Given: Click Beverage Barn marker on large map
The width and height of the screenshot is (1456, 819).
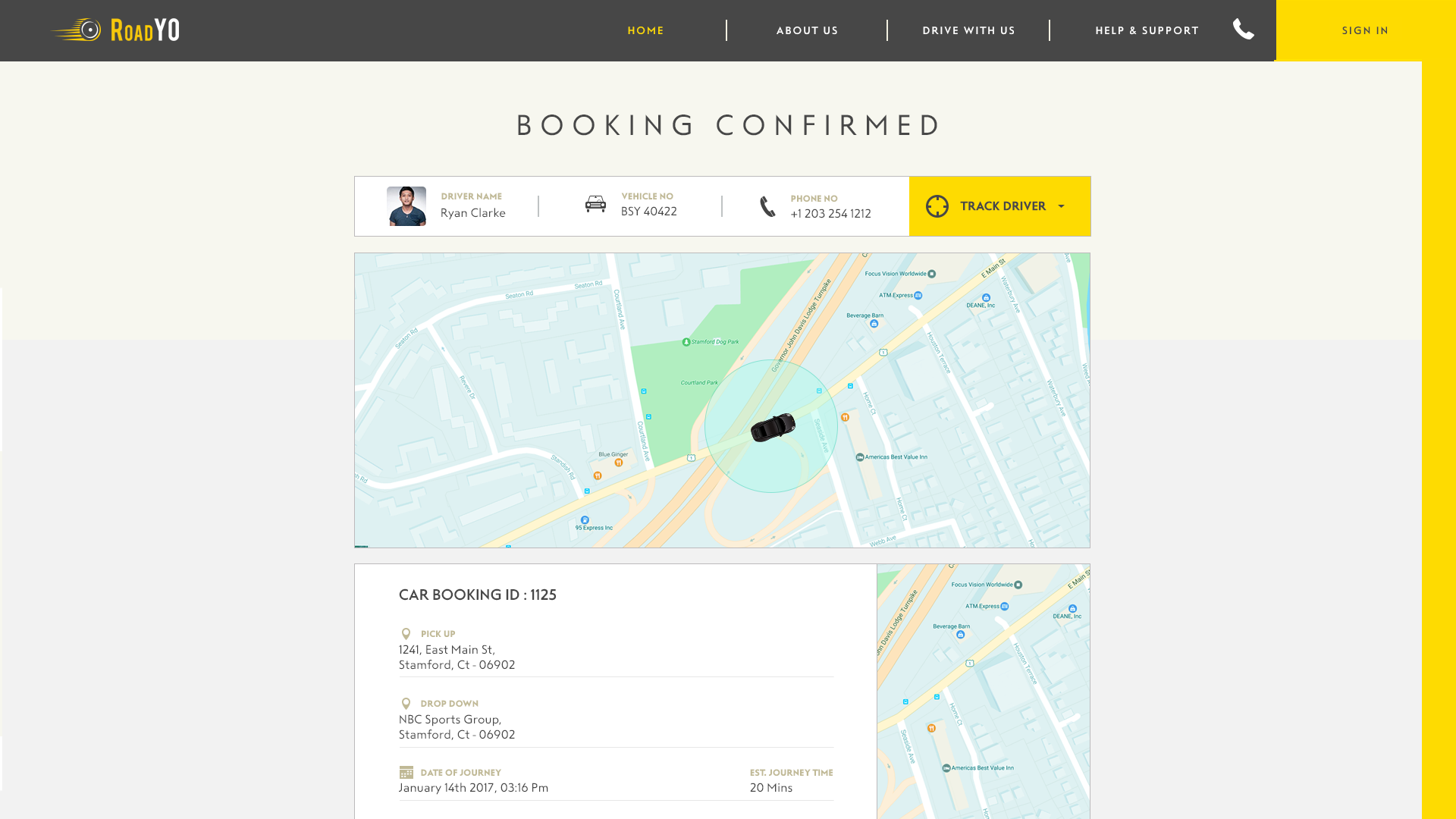Looking at the screenshot, I should pyautogui.click(x=874, y=324).
